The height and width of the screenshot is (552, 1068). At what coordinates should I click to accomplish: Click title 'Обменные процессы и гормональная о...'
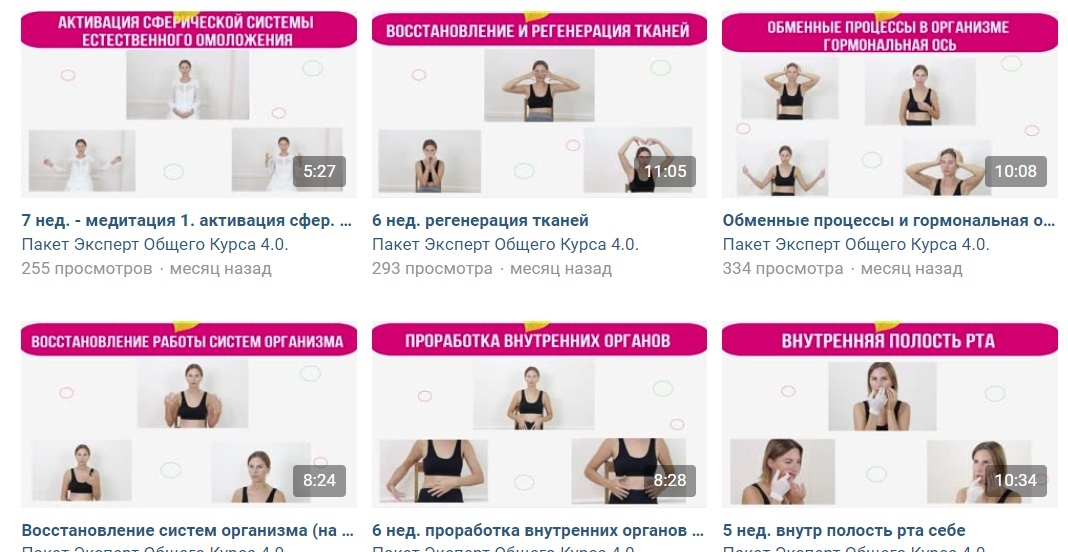pos(889,220)
